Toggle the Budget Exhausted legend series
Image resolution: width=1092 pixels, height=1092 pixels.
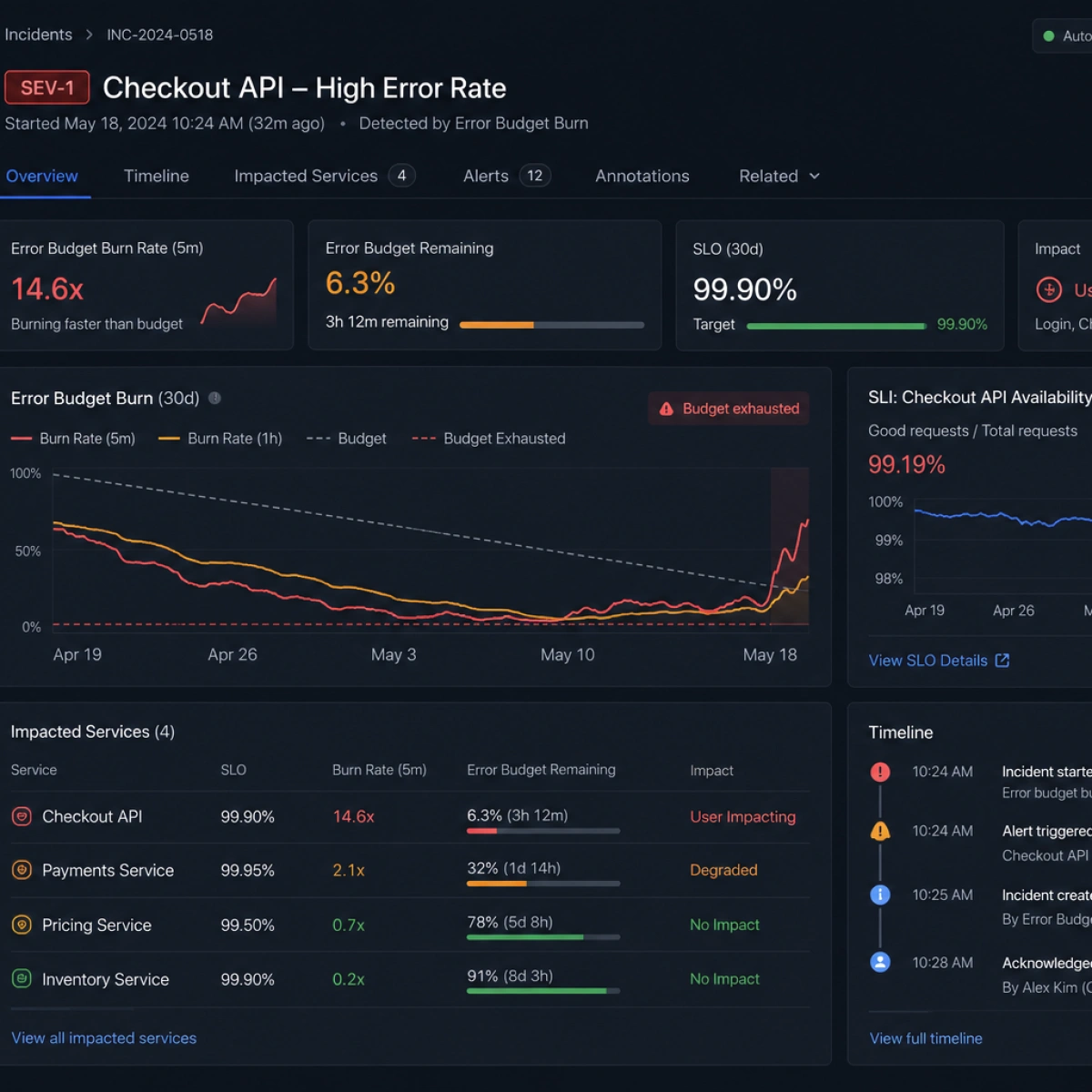(x=489, y=439)
